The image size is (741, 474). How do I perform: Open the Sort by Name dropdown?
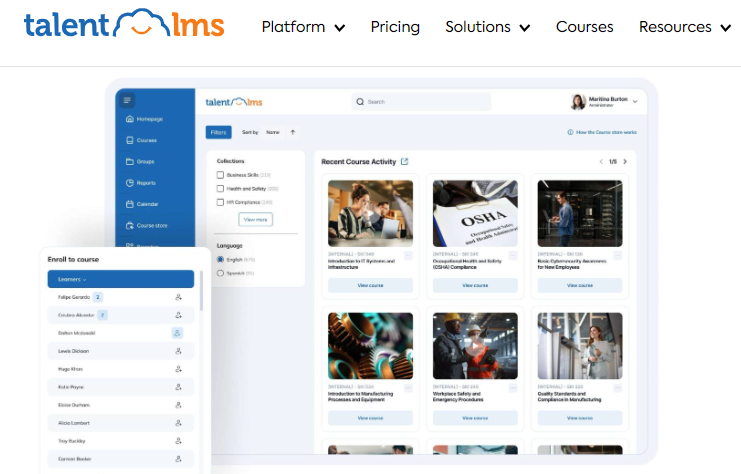273,132
